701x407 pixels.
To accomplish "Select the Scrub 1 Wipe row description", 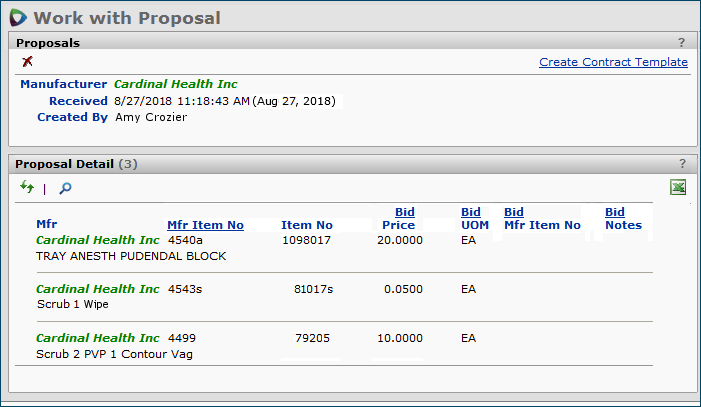I will click(72, 304).
